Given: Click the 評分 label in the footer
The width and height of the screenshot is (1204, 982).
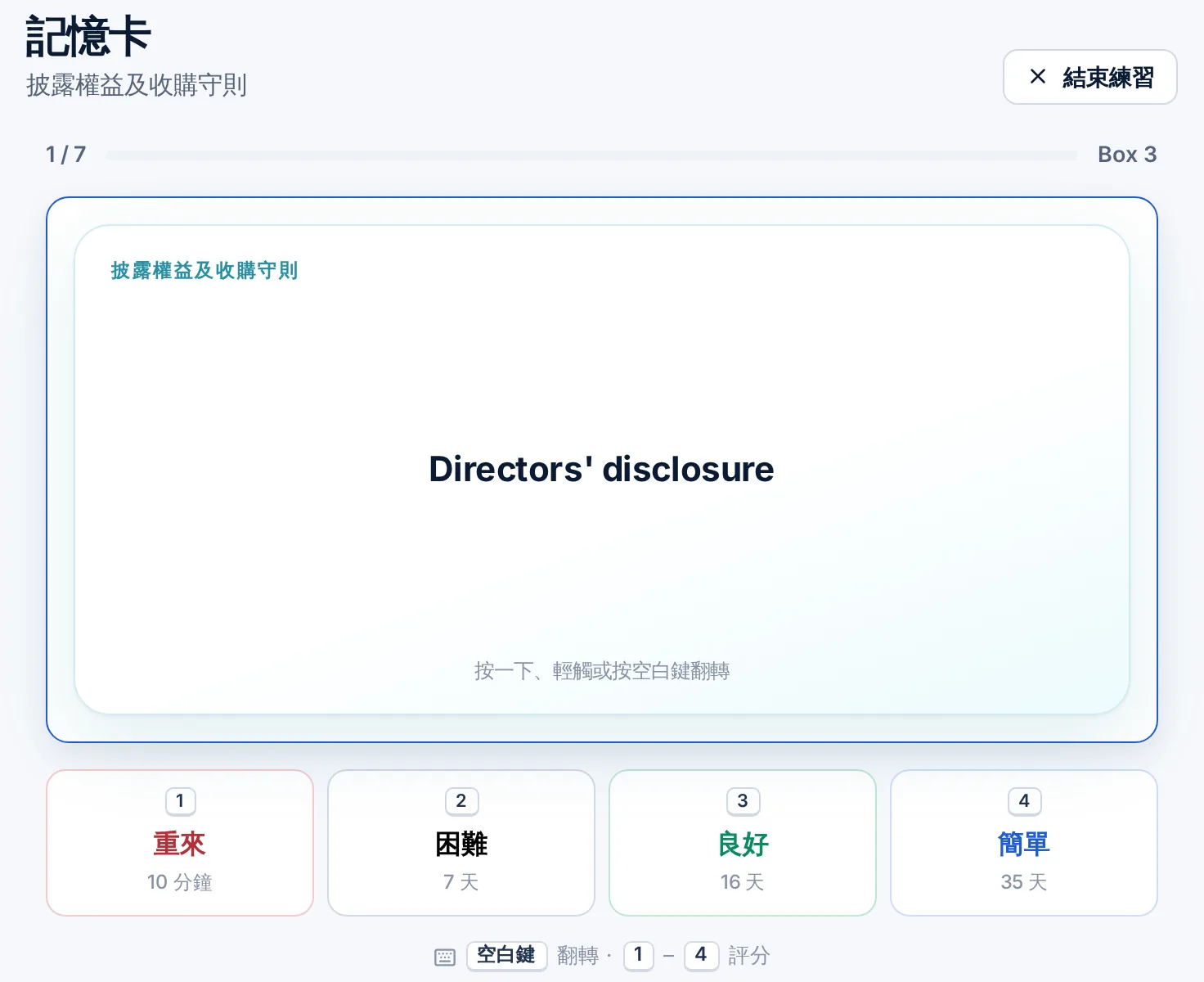Looking at the screenshot, I should coord(749,956).
